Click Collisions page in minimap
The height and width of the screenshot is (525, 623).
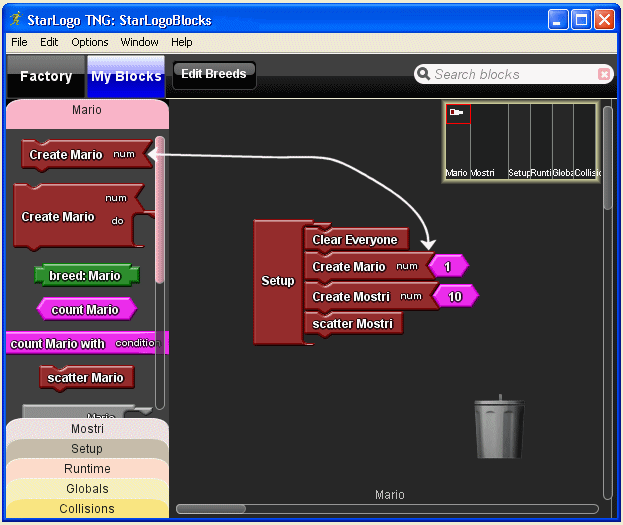click(x=585, y=141)
